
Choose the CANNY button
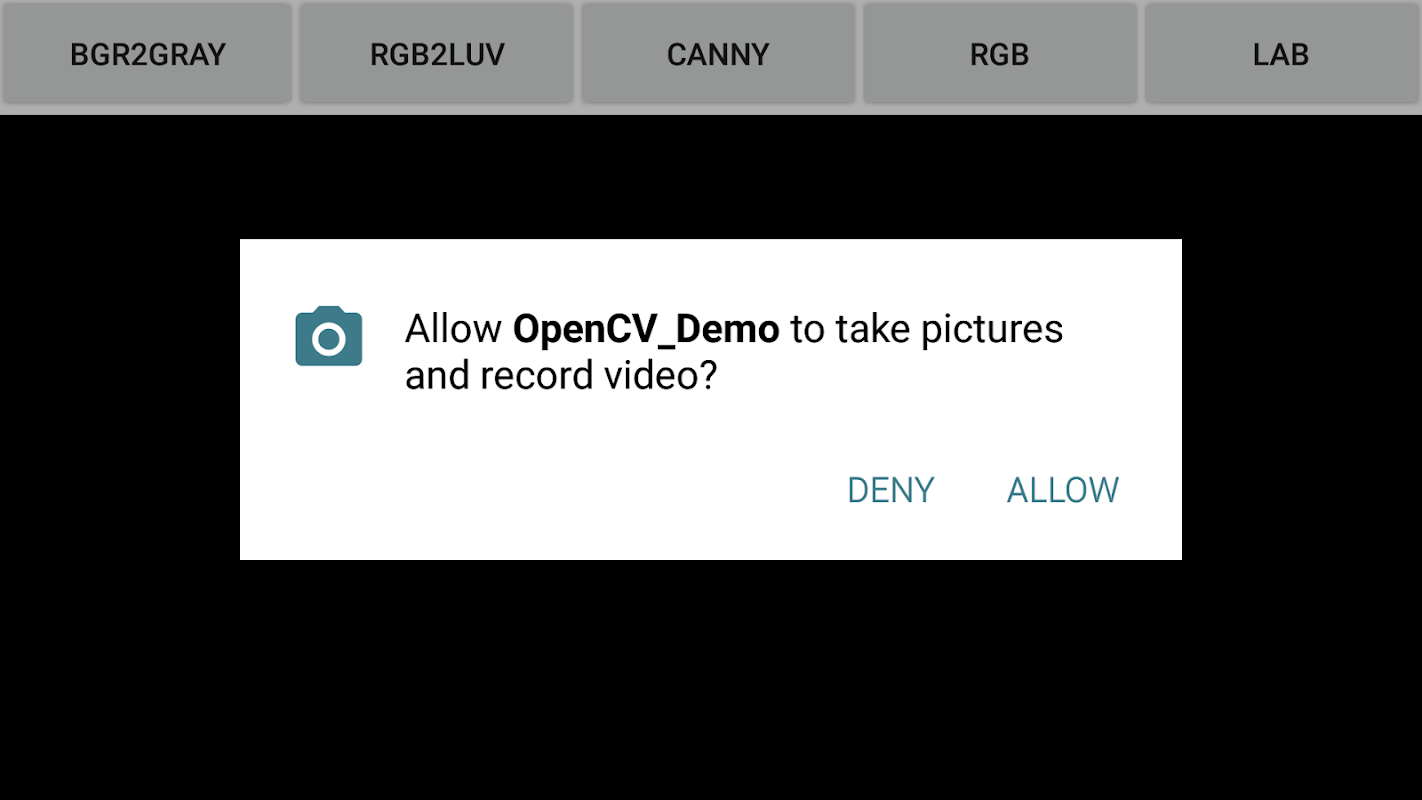tap(718, 54)
